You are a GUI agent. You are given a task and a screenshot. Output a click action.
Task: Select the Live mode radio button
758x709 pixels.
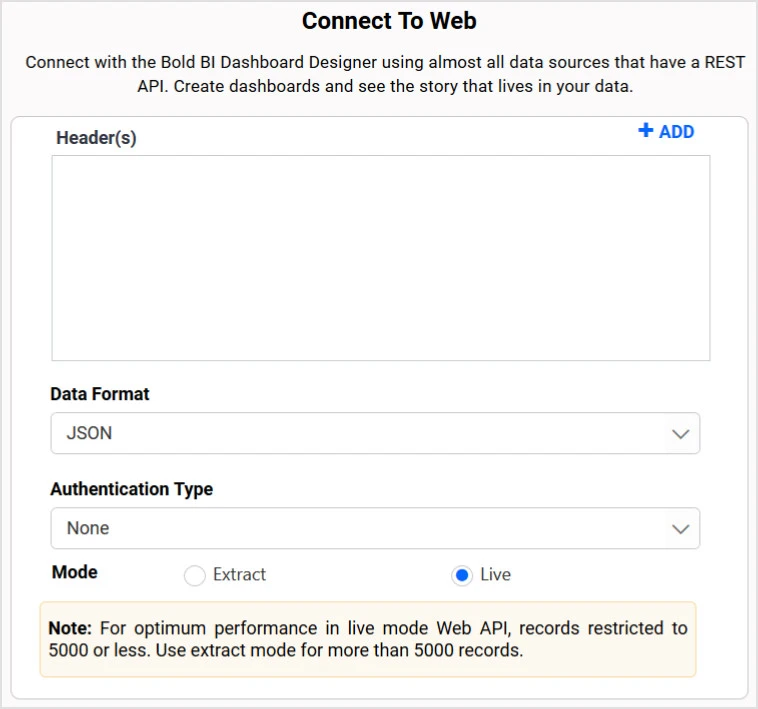click(461, 575)
